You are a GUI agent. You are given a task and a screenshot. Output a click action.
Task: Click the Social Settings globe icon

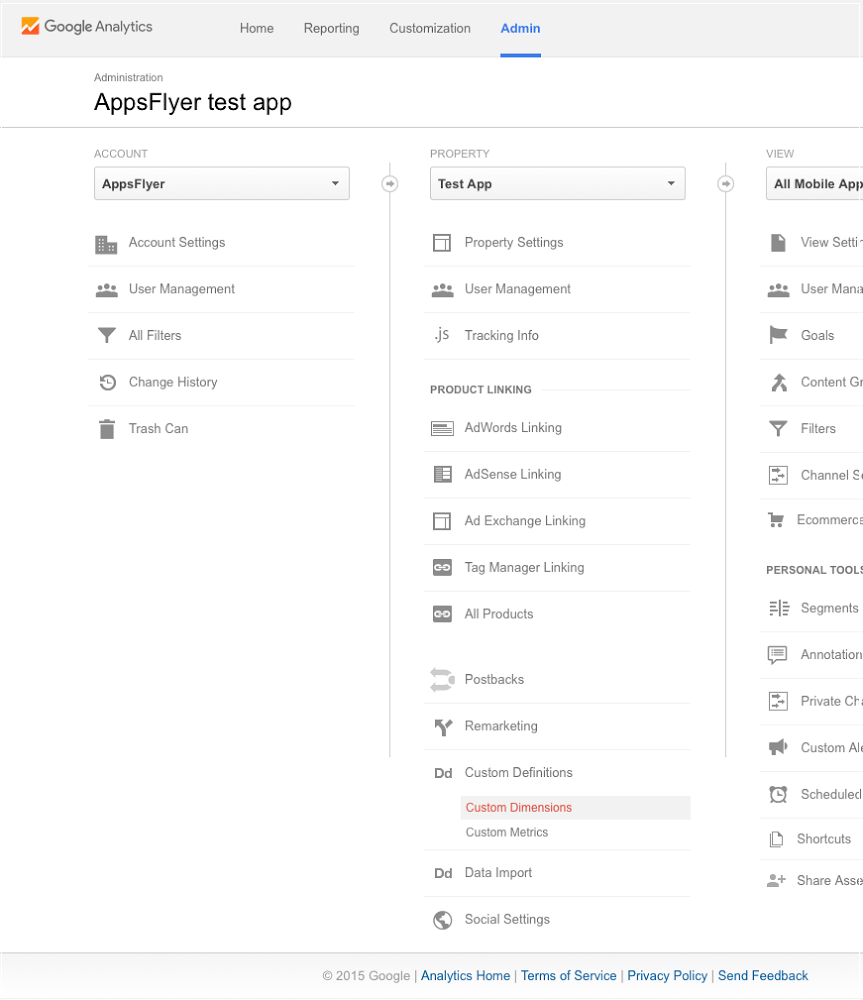click(x=442, y=920)
